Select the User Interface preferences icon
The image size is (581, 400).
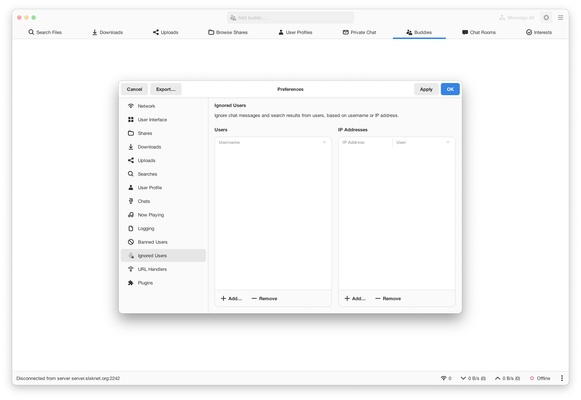click(131, 120)
